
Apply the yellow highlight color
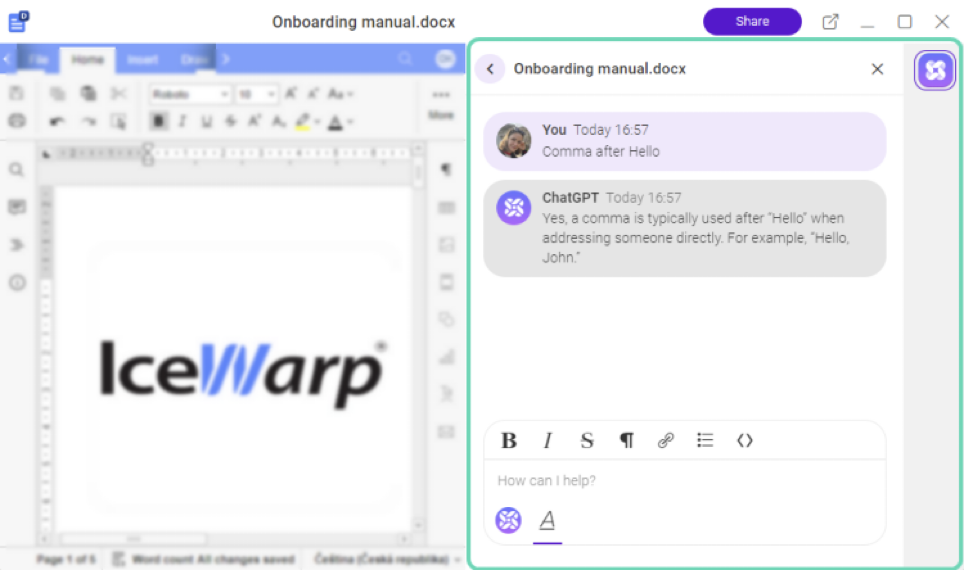pos(302,122)
